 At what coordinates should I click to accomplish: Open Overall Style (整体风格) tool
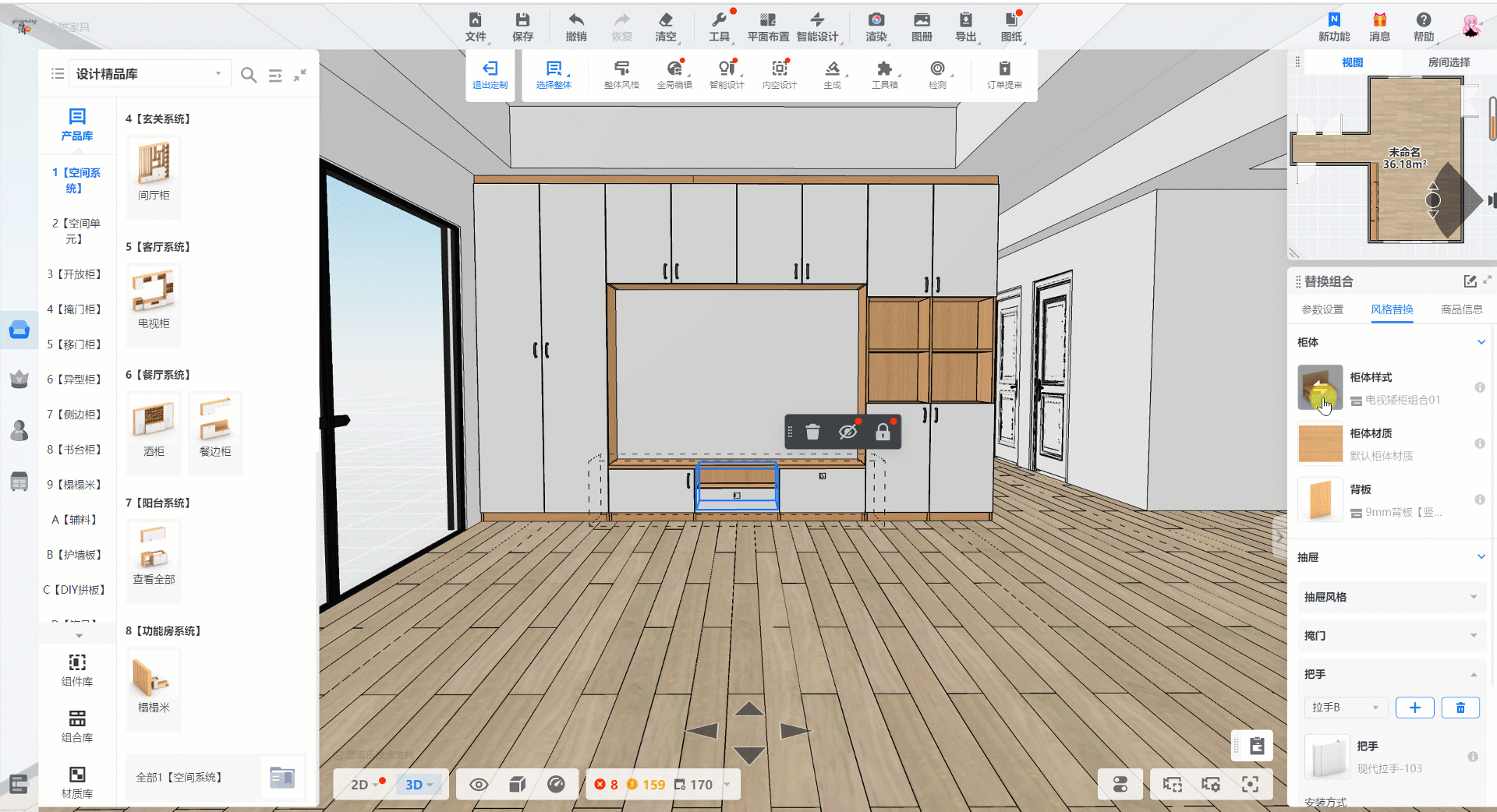tap(621, 74)
